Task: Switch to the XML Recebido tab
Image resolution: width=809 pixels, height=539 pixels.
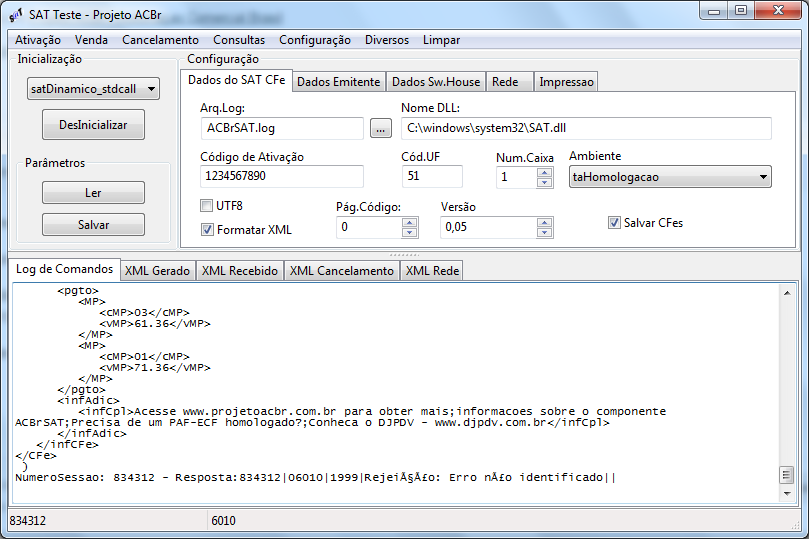Action: click(239, 271)
